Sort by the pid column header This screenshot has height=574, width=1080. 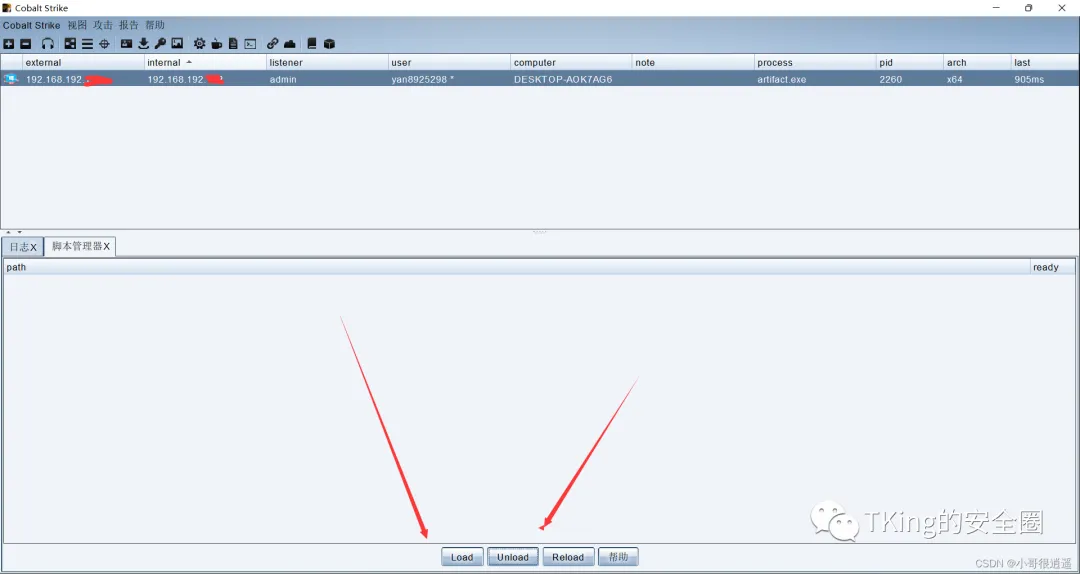point(910,62)
